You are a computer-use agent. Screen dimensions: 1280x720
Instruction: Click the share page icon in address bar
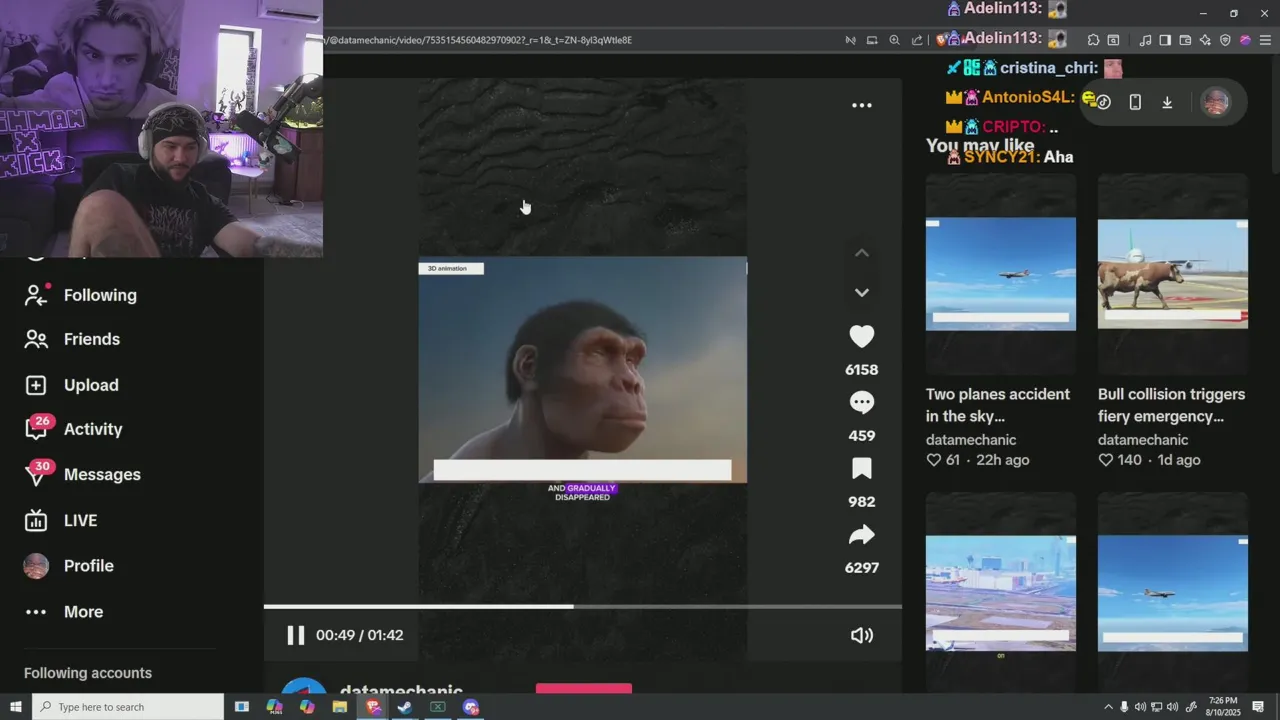click(x=917, y=40)
